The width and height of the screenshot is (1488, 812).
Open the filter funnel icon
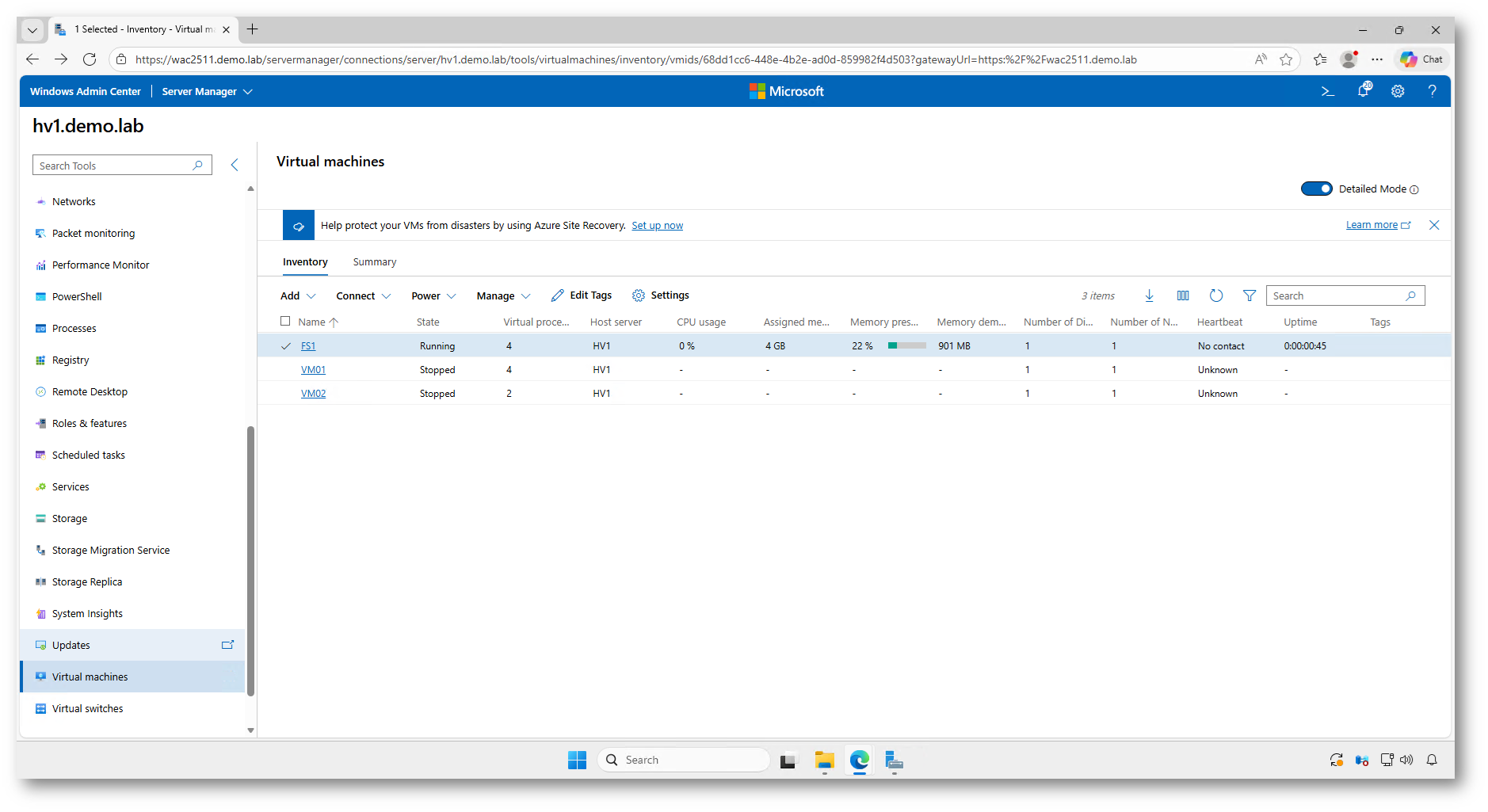[x=1250, y=295]
